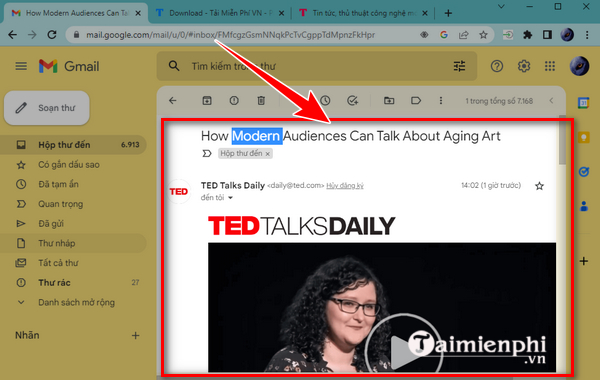Report this email as spam
The width and height of the screenshot is (600, 380).
pyautogui.click(x=234, y=101)
